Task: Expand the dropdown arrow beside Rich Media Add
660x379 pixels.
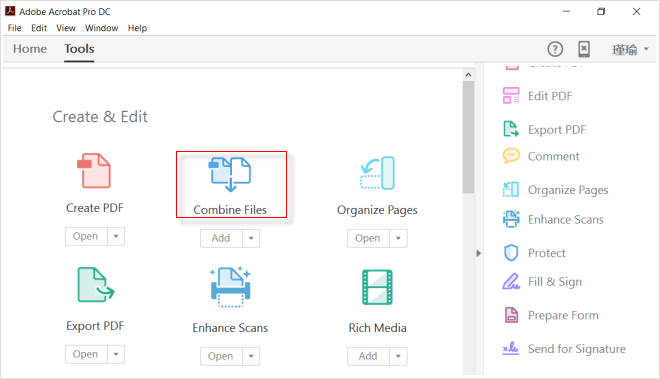Action: click(398, 356)
